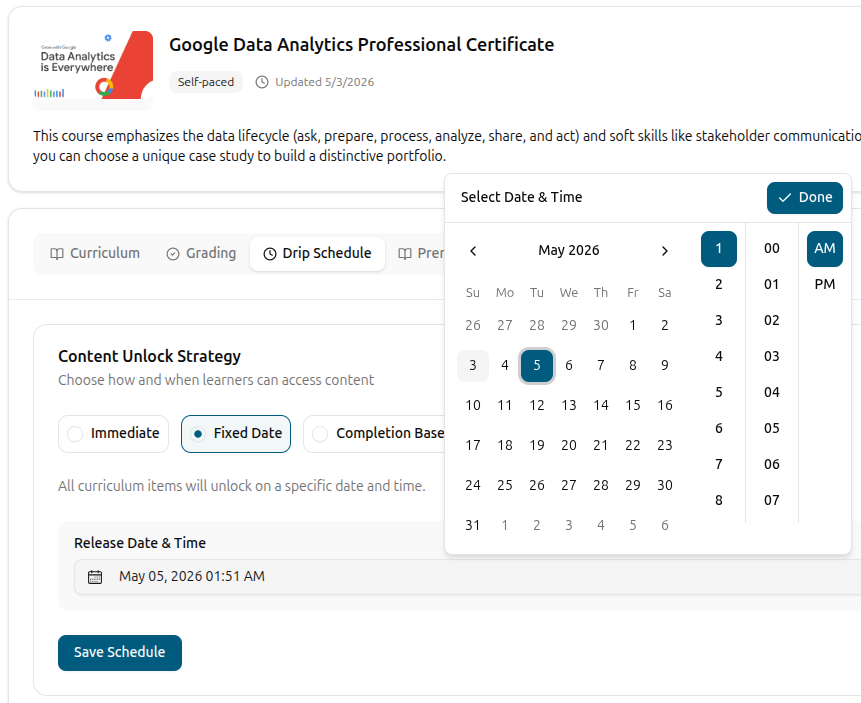Select the Drip Schedule tab
The image size is (861, 703).
[x=317, y=254]
